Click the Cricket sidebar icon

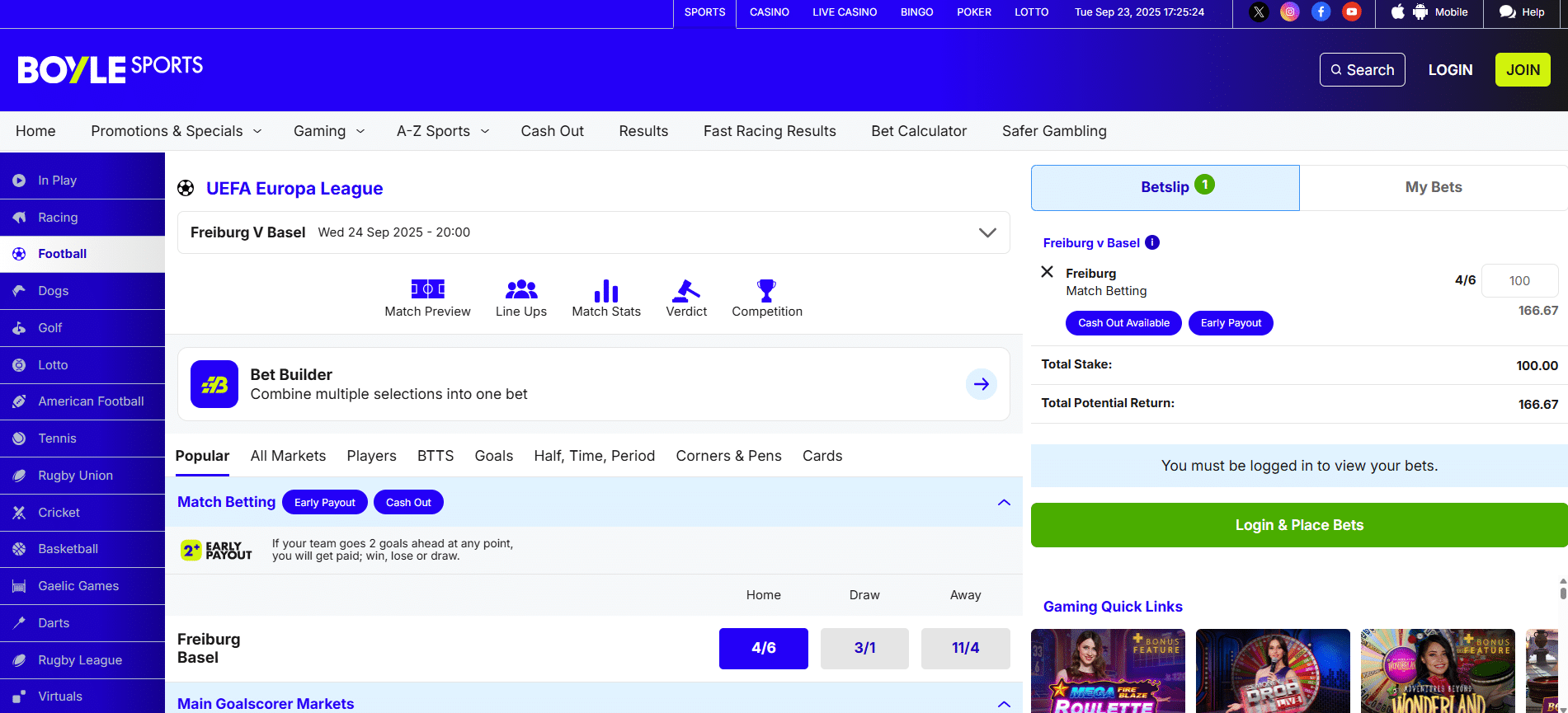[19, 513]
